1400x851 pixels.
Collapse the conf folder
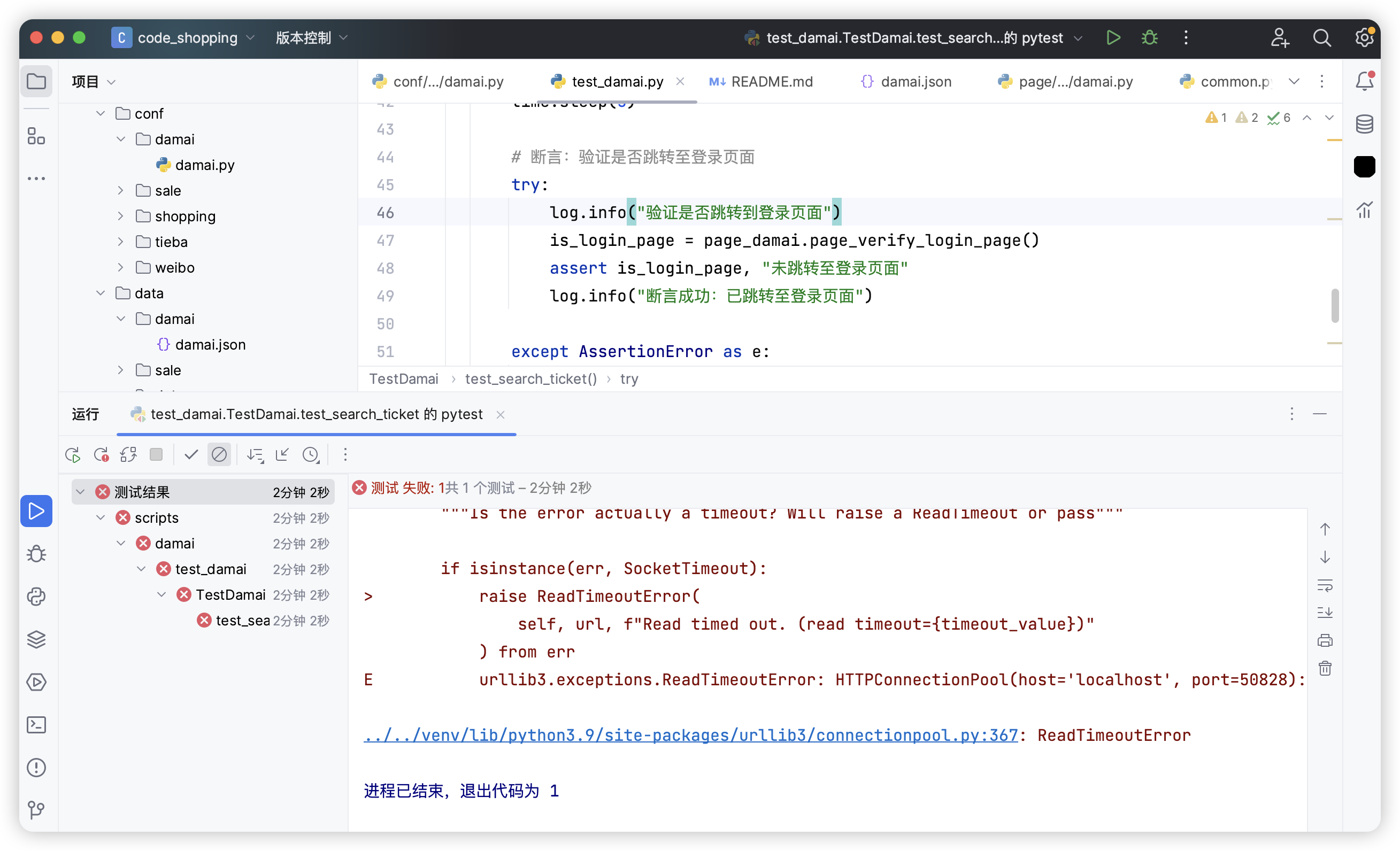(101, 114)
